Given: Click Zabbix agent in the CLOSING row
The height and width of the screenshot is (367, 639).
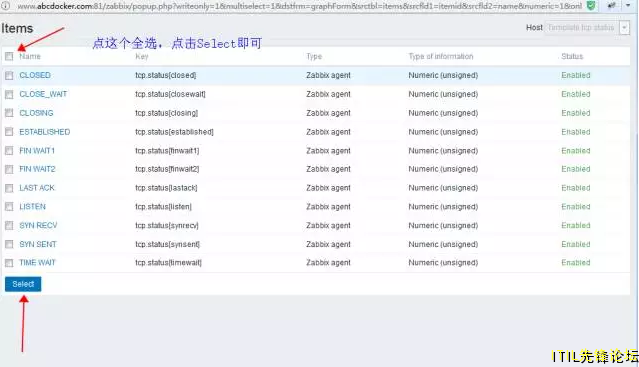Looking at the screenshot, I should tap(328, 113).
